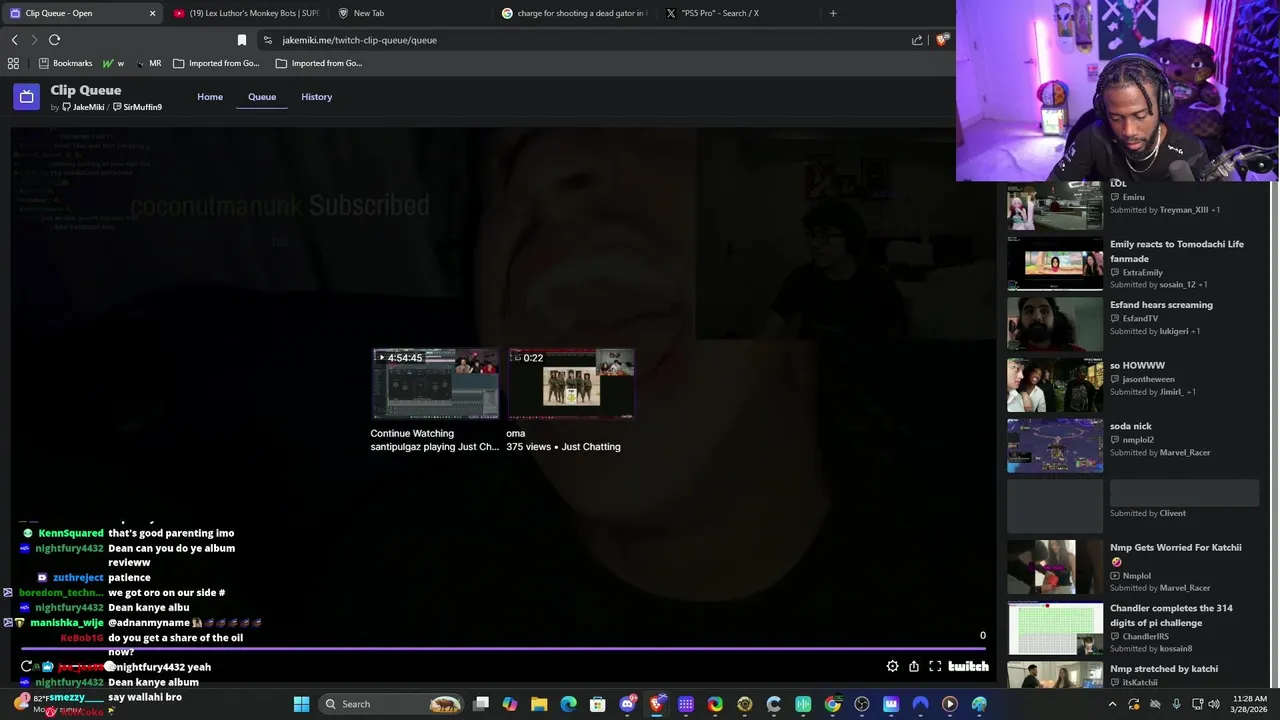Screen dimensions: 1280x720
Task: Switch to the 'charge for shooting a dead gator' tab
Action: [x=573, y=13]
